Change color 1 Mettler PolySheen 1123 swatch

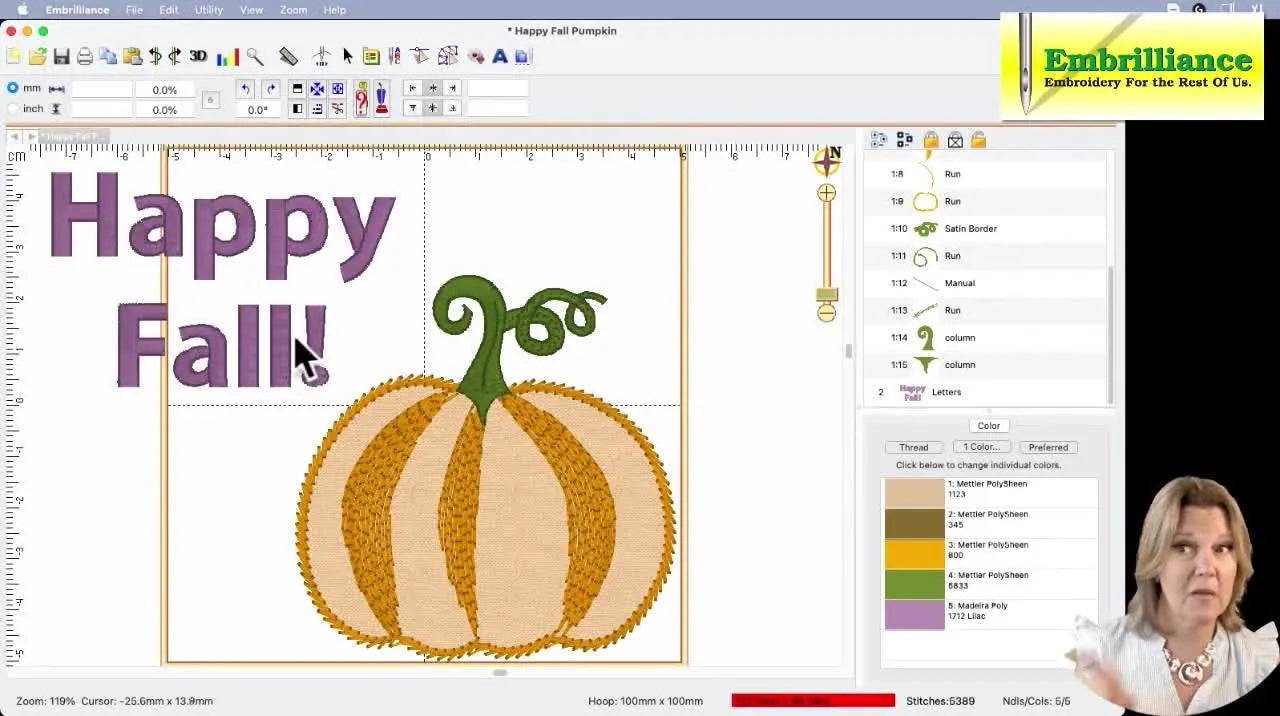(x=914, y=493)
